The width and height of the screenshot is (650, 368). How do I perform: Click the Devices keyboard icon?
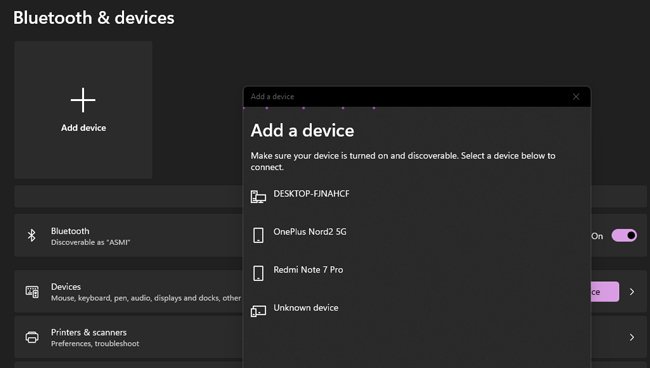tap(32, 292)
